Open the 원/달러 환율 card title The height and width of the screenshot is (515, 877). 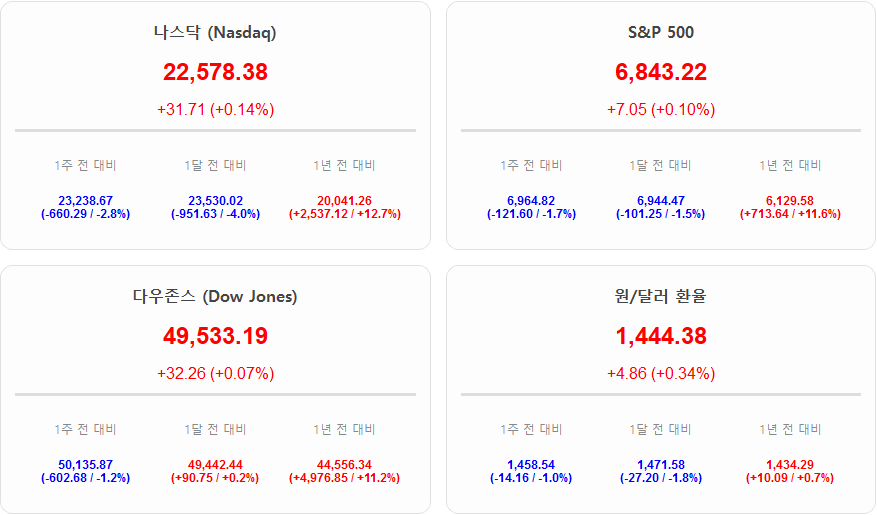pyautogui.click(x=660, y=296)
